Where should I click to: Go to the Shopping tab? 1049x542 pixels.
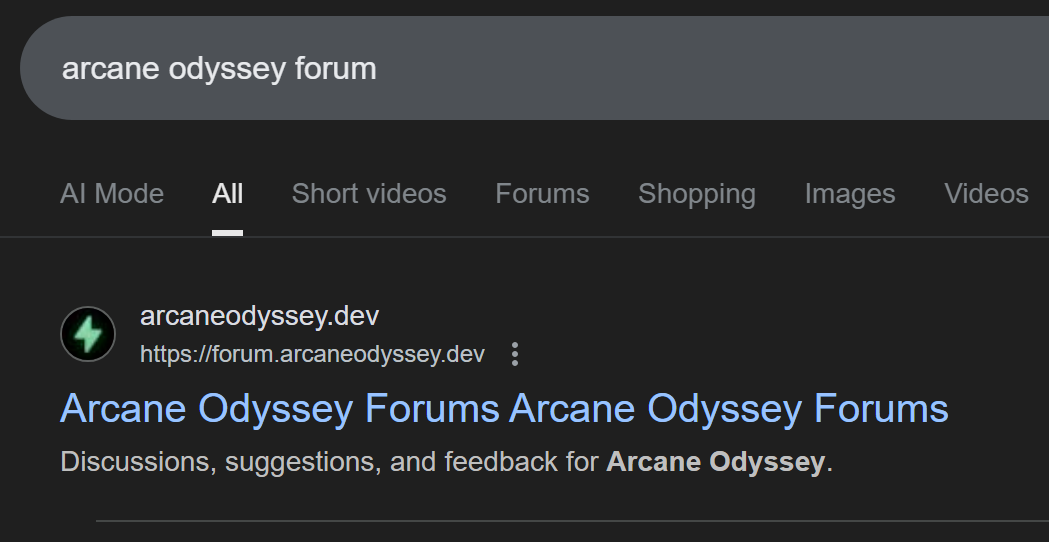click(x=697, y=194)
